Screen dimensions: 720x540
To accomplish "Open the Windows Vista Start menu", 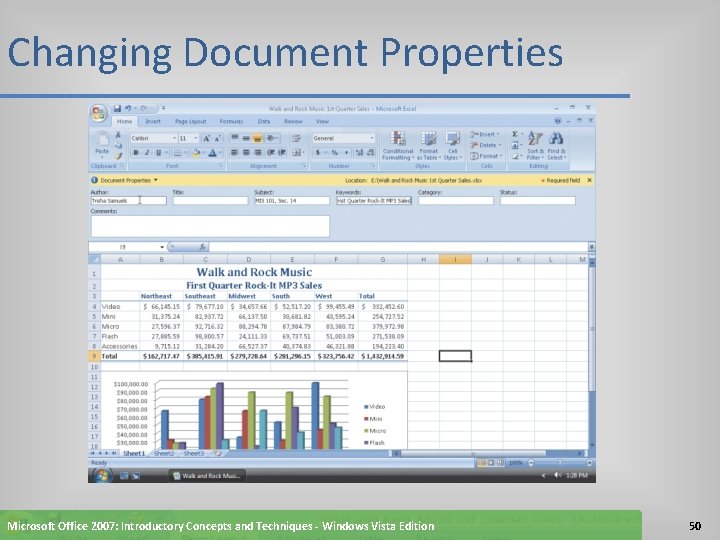I will coord(101,475).
